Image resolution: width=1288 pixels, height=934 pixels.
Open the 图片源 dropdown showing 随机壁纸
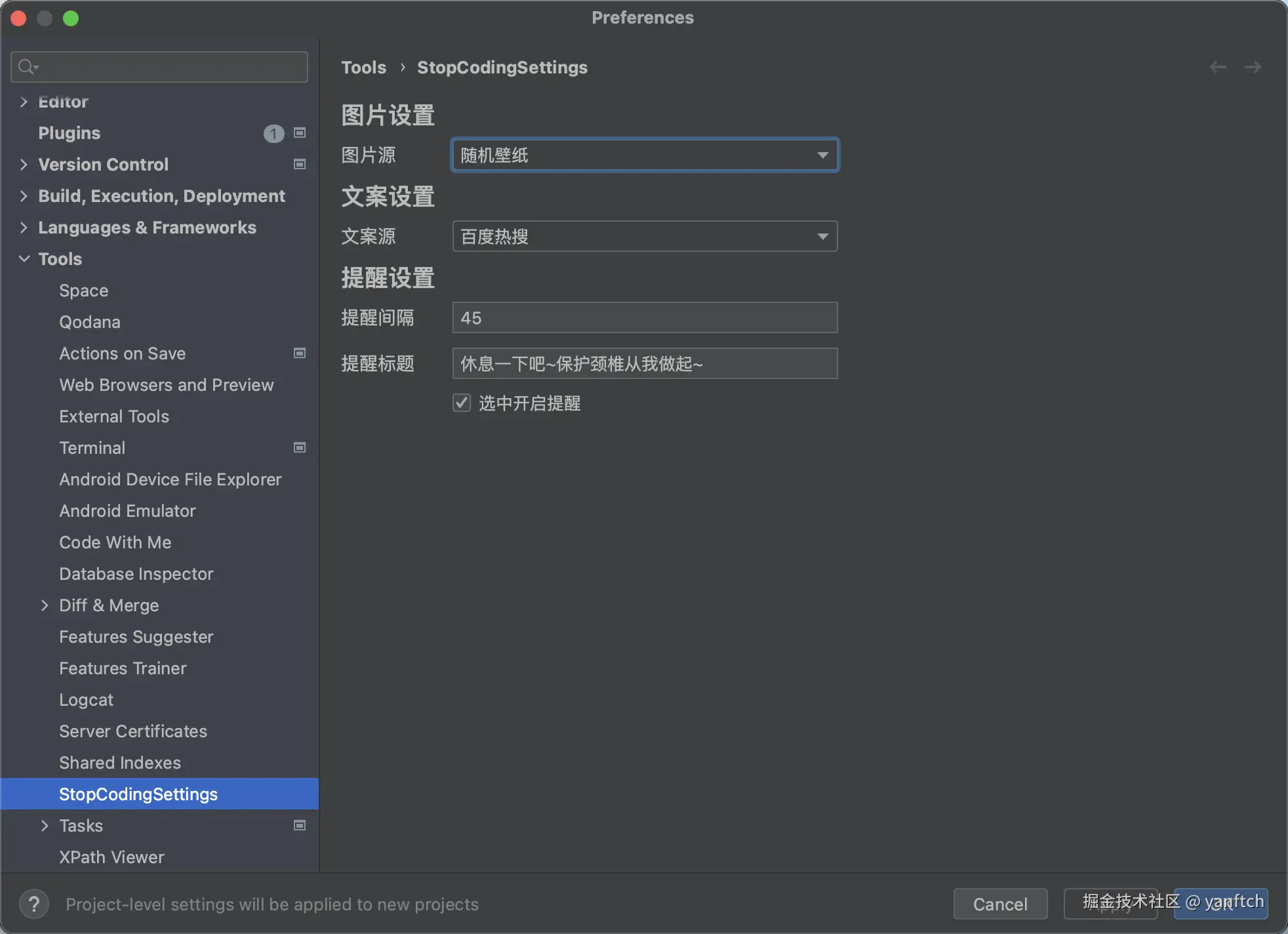coord(645,155)
